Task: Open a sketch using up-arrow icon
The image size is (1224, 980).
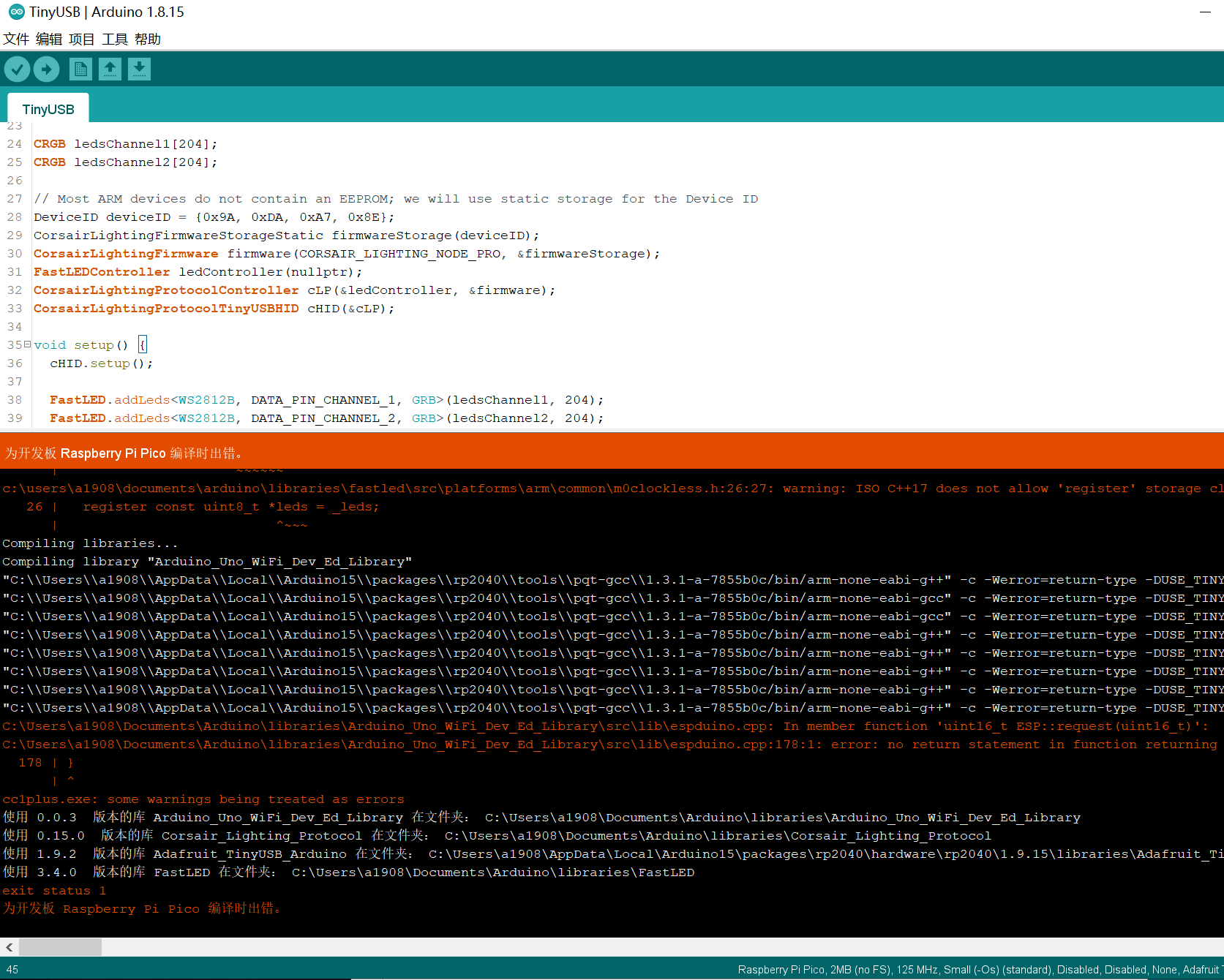Action: click(110, 69)
